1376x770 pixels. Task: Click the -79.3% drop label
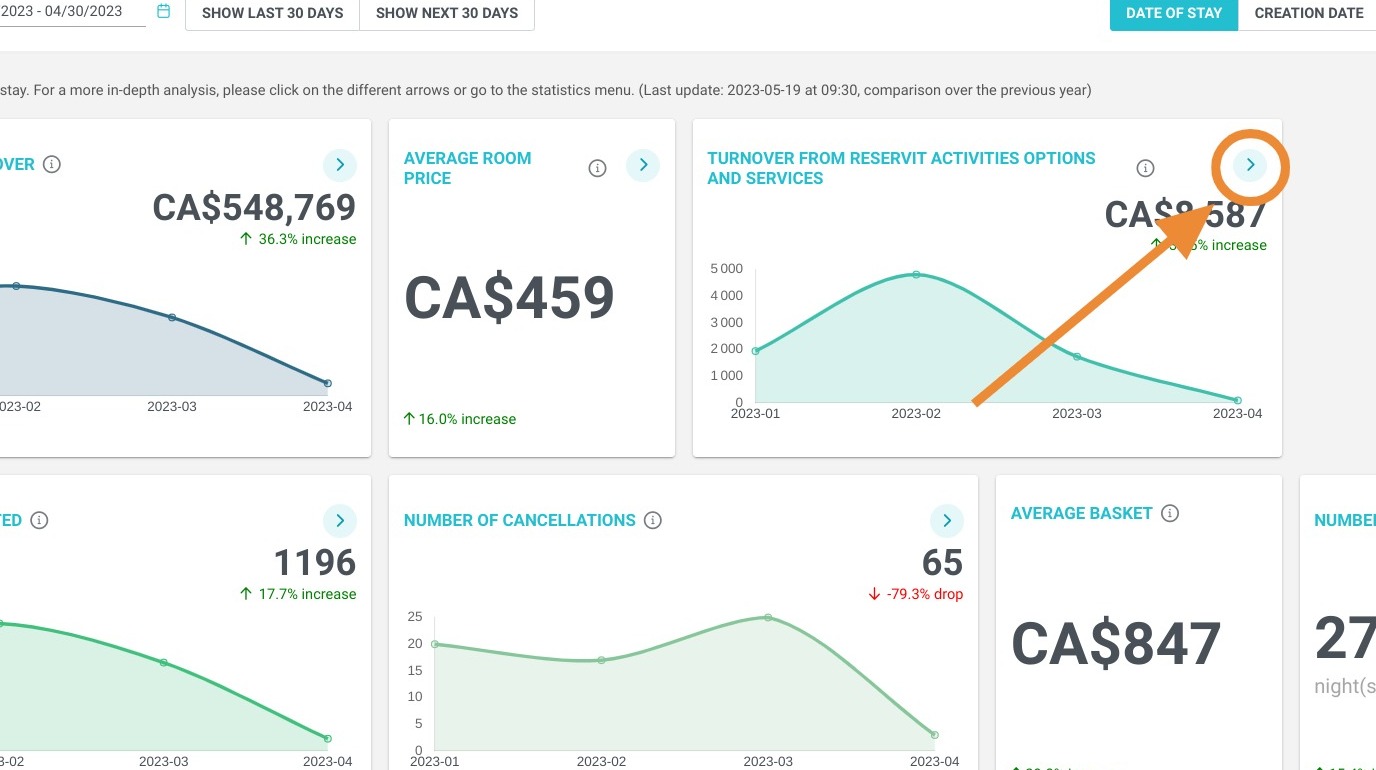(916, 594)
